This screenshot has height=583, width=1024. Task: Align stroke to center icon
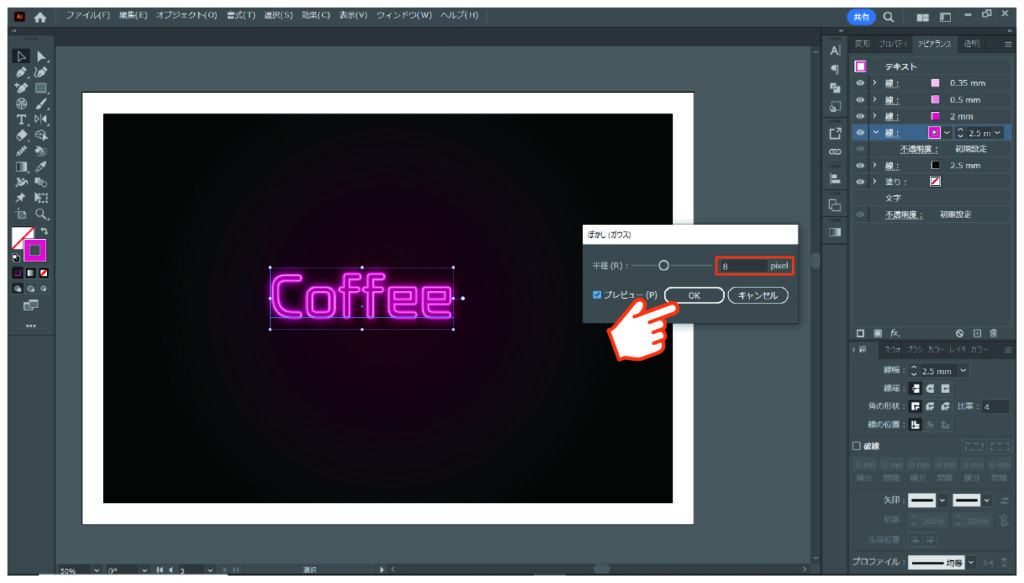[x=916, y=425]
